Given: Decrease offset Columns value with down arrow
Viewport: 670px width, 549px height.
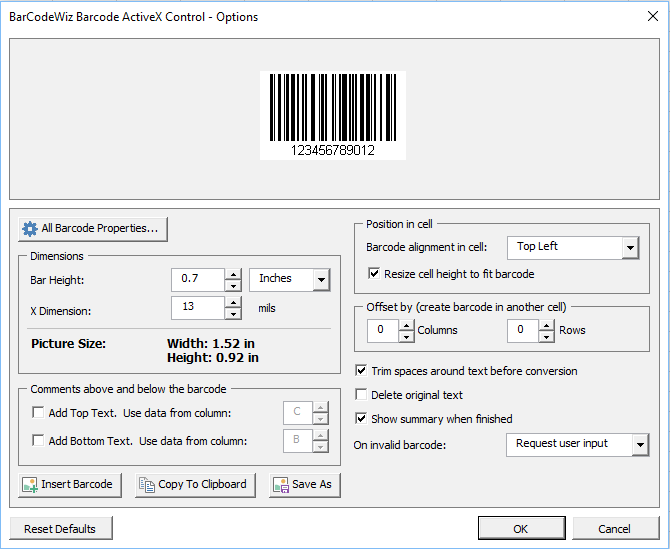Looking at the screenshot, I should coord(406,337).
